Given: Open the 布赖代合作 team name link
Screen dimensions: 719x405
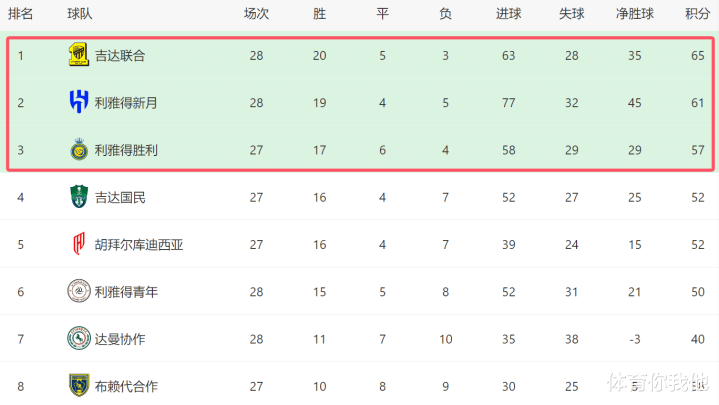Looking at the screenshot, I should pos(126,387).
